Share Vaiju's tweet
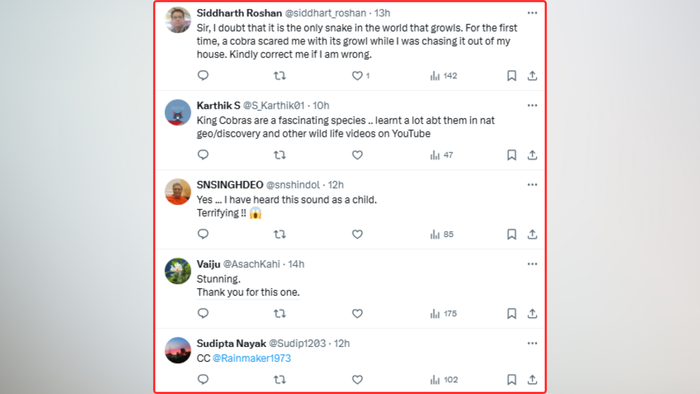The height and width of the screenshot is (394, 700). click(x=532, y=314)
